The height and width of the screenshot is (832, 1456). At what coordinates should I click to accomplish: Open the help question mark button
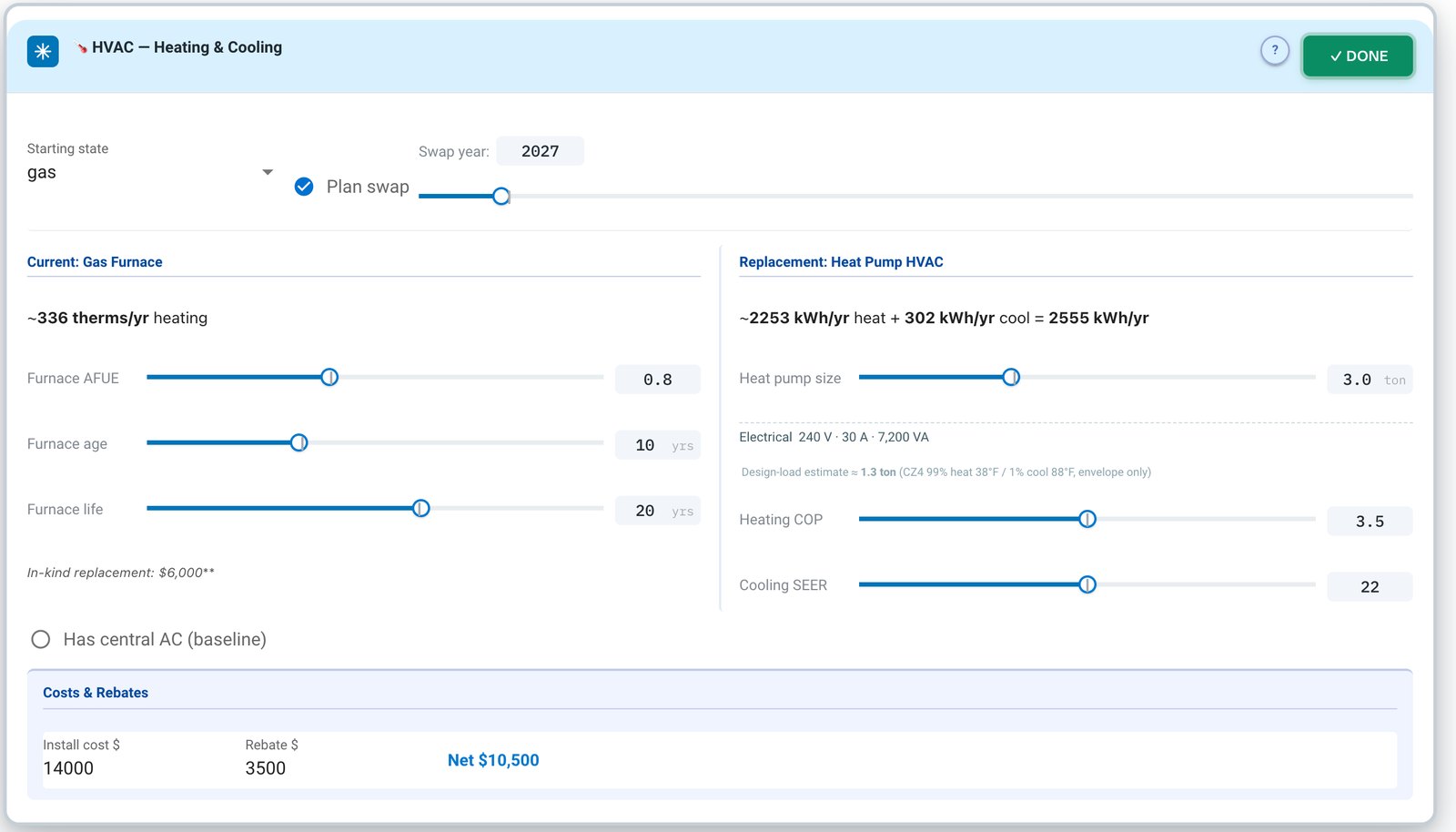point(1275,51)
